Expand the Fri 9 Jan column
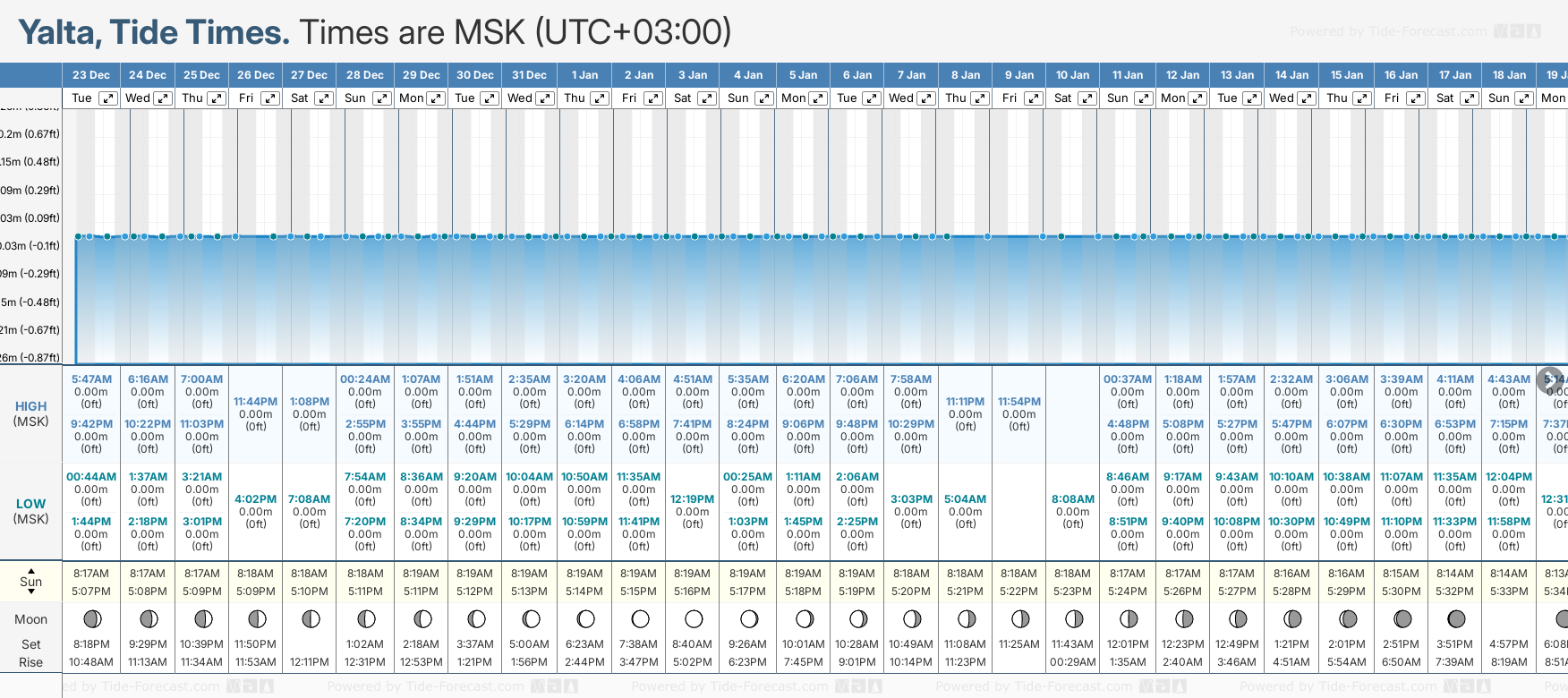The height and width of the screenshot is (698, 1568). (x=1033, y=98)
